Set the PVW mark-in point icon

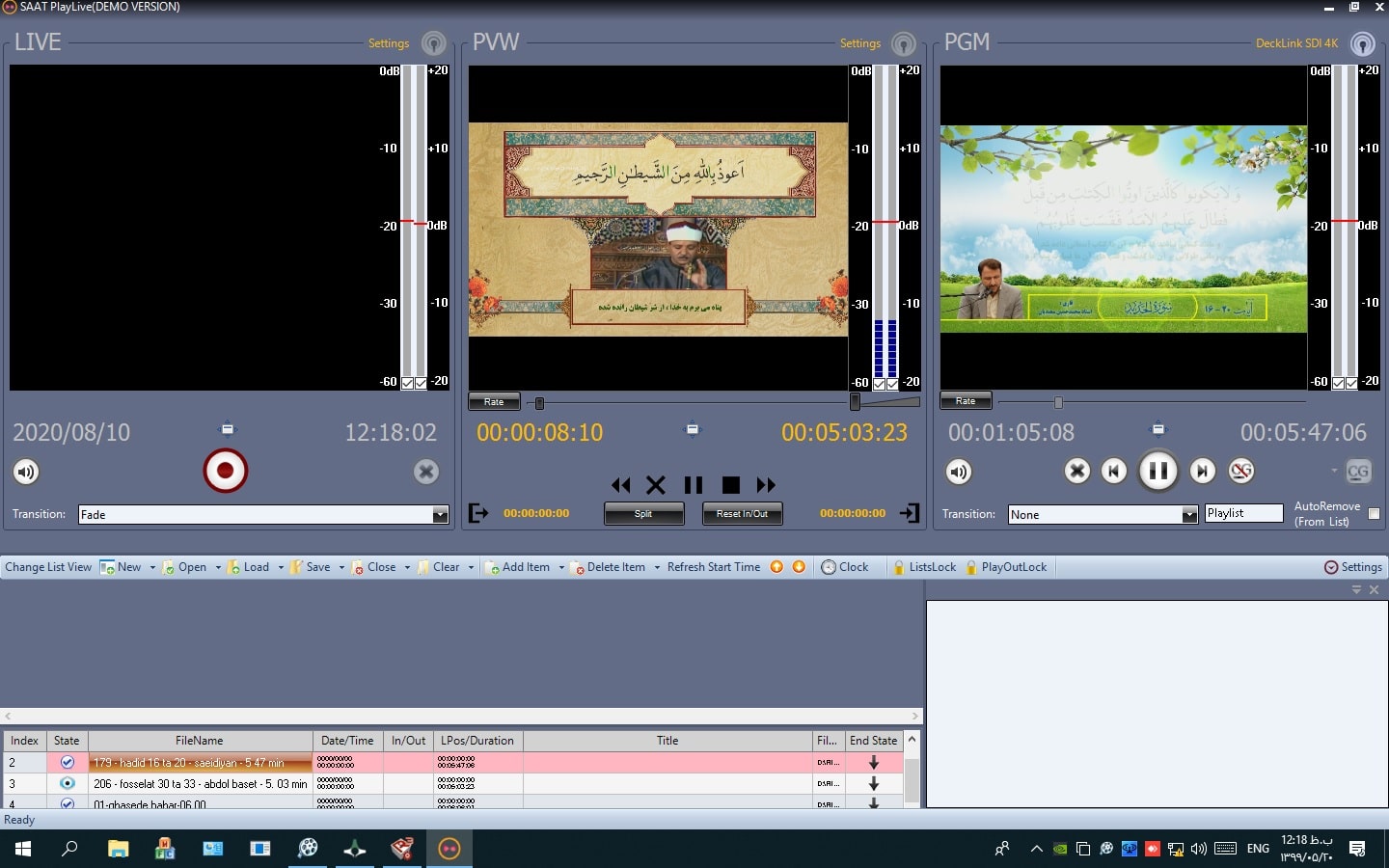point(478,513)
